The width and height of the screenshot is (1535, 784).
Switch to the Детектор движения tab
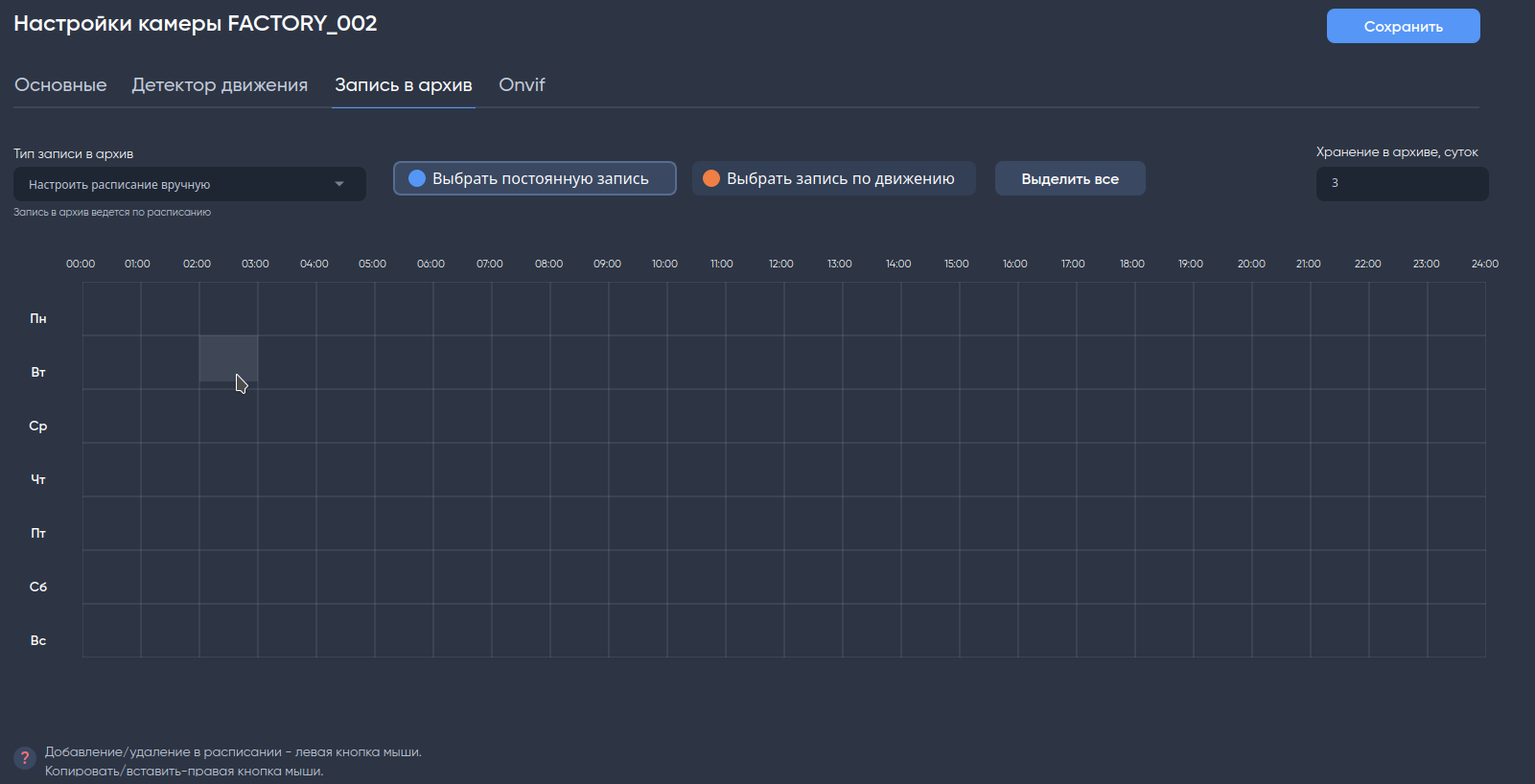[x=220, y=85]
